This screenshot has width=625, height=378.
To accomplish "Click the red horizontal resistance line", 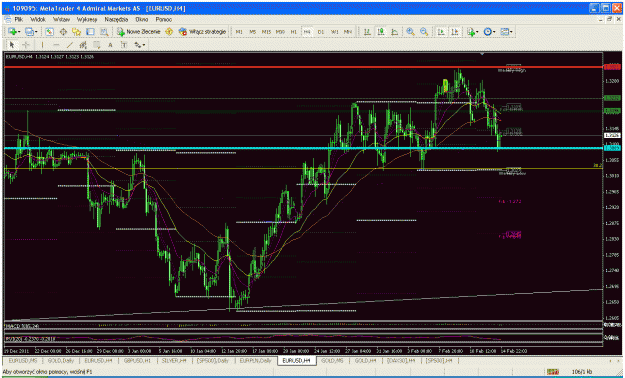I will click(x=303, y=67).
